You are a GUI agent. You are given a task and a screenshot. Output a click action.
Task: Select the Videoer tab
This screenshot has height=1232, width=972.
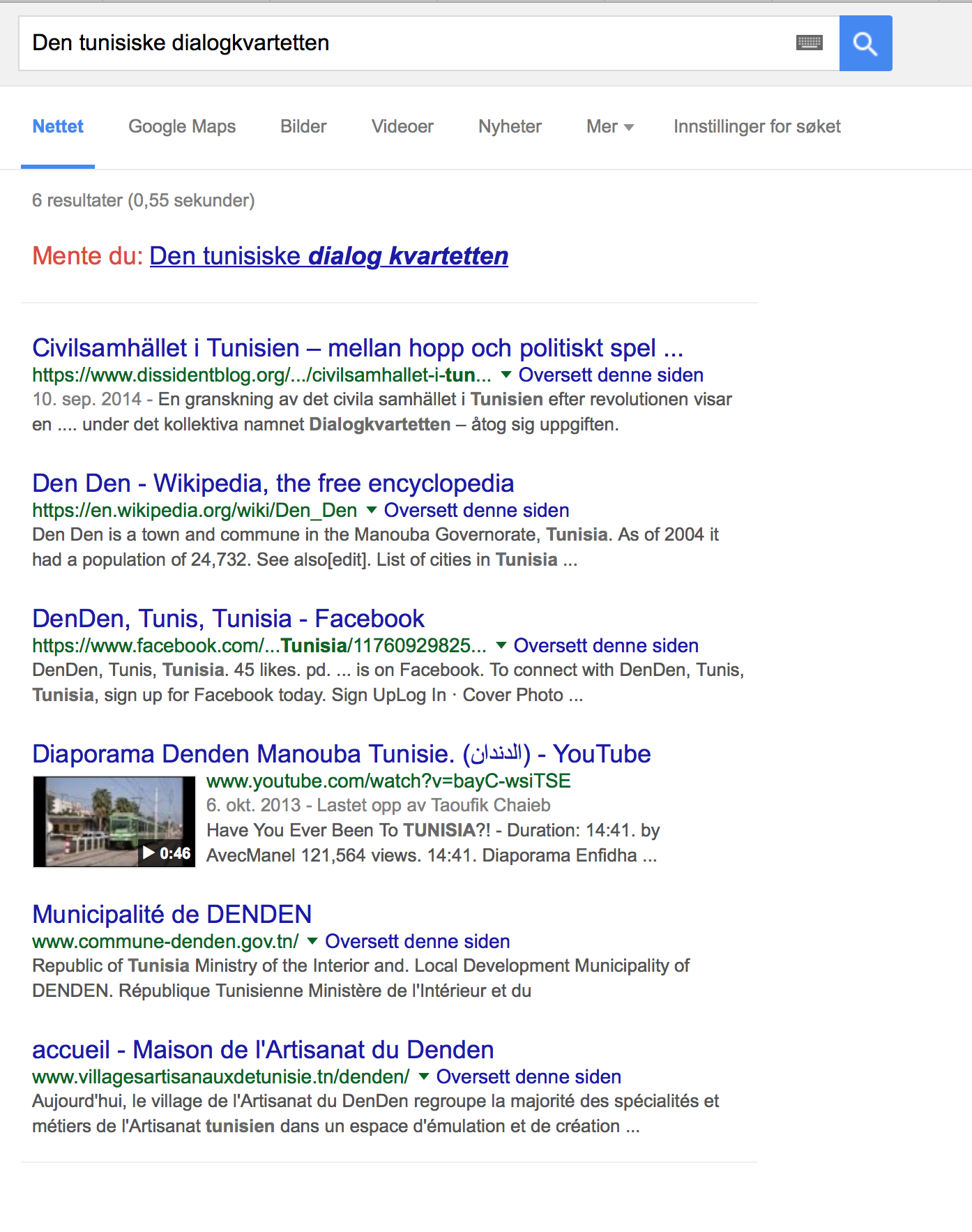[x=402, y=126]
